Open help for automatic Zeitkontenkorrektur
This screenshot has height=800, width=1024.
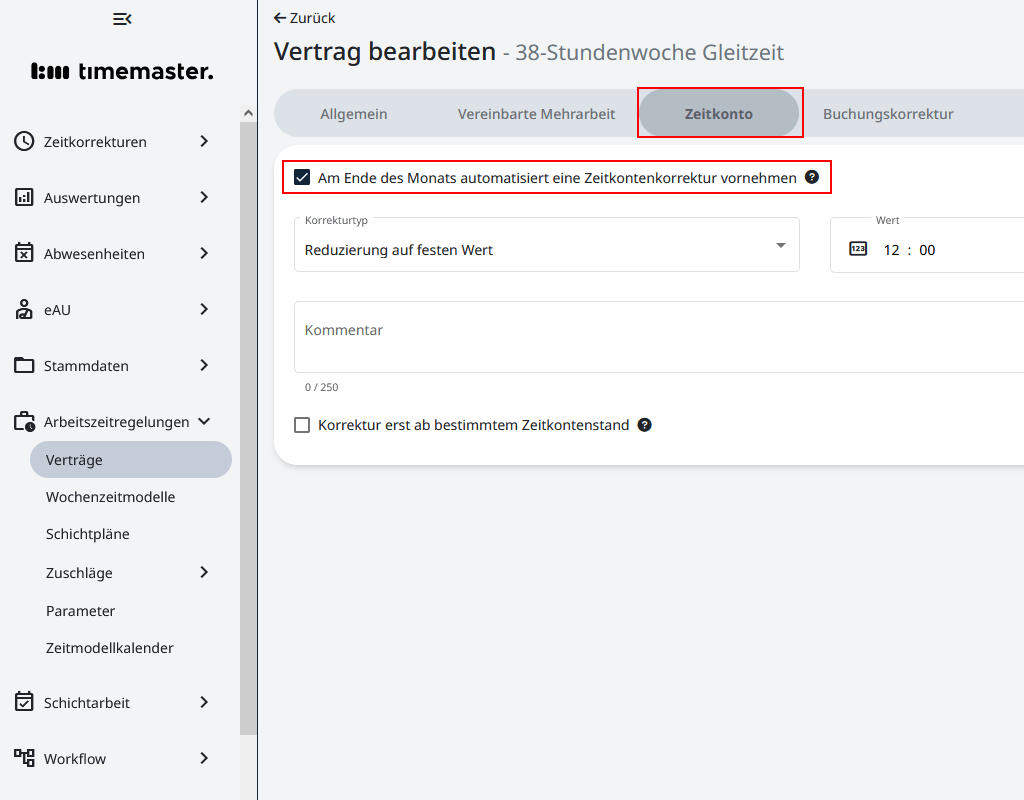click(x=812, y=178)
